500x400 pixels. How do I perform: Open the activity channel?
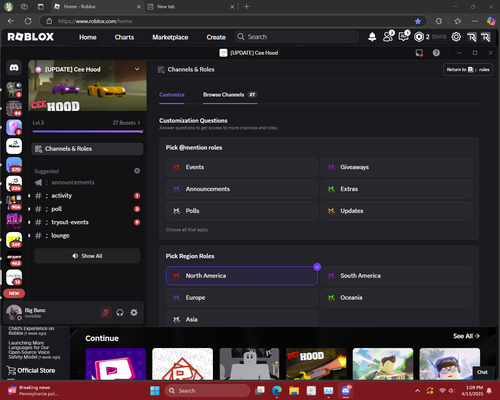click(87, 196)
